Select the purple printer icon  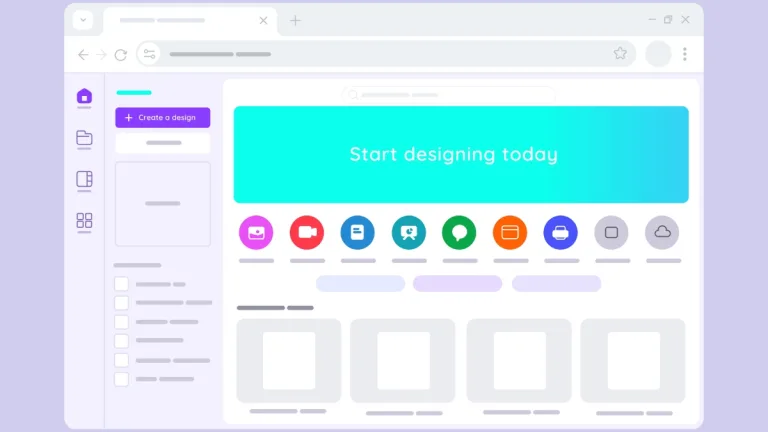pyautogui.click(x=560, y=233)
